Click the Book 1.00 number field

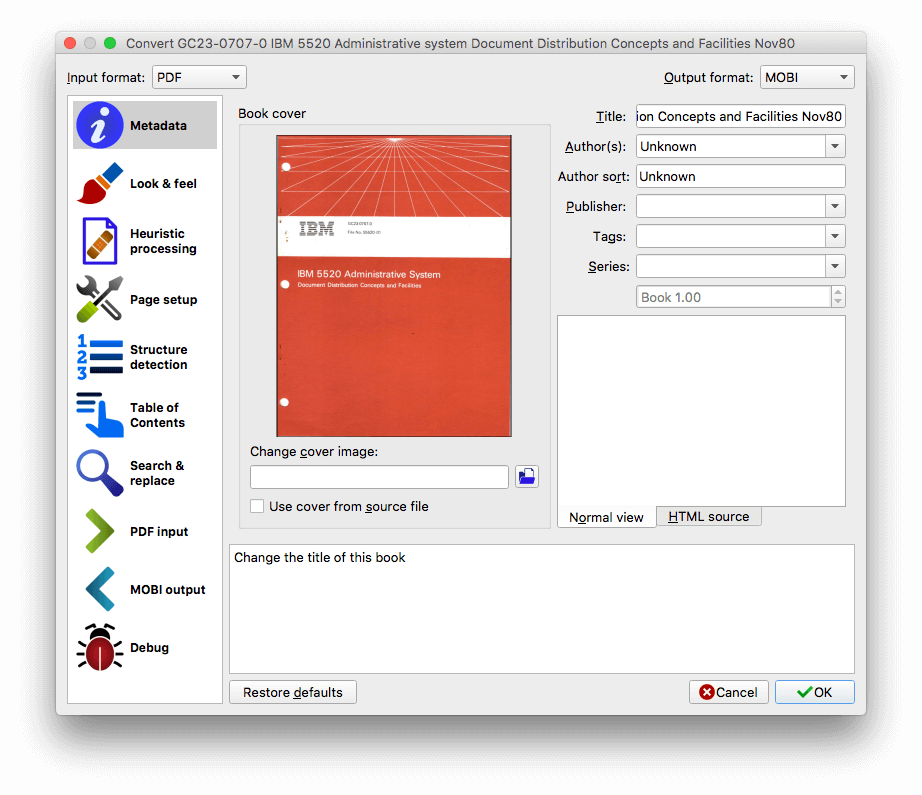(x=734, y=297)
